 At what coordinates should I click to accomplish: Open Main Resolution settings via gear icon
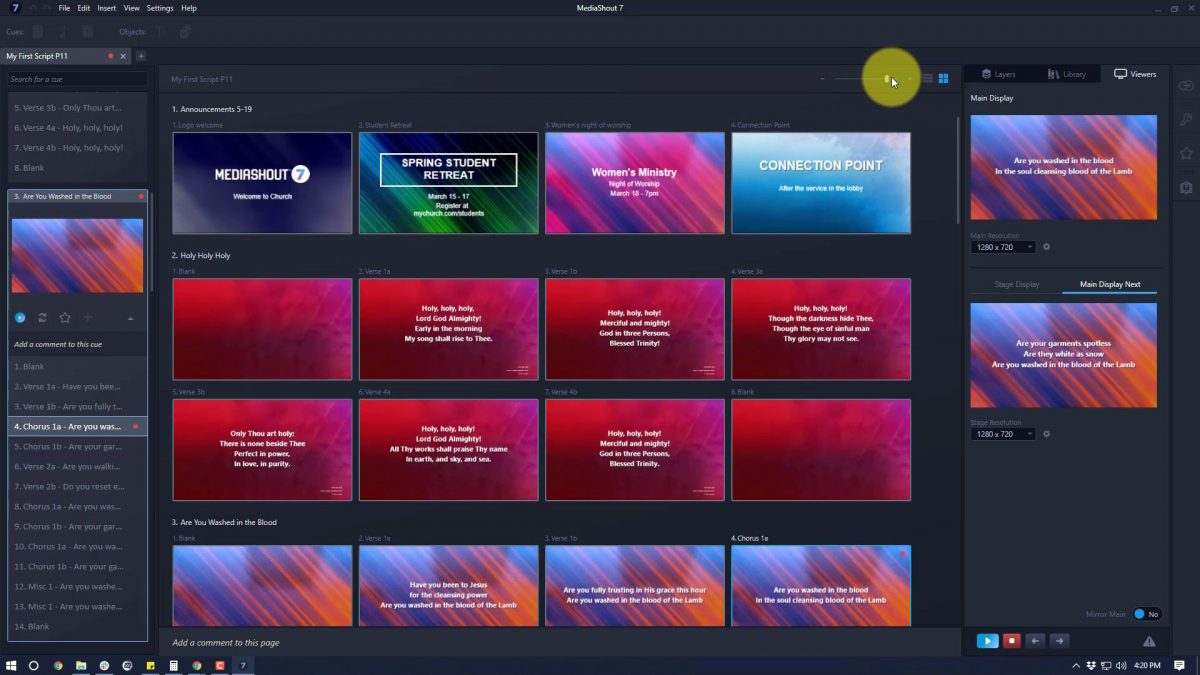(x=1047, y=247)
